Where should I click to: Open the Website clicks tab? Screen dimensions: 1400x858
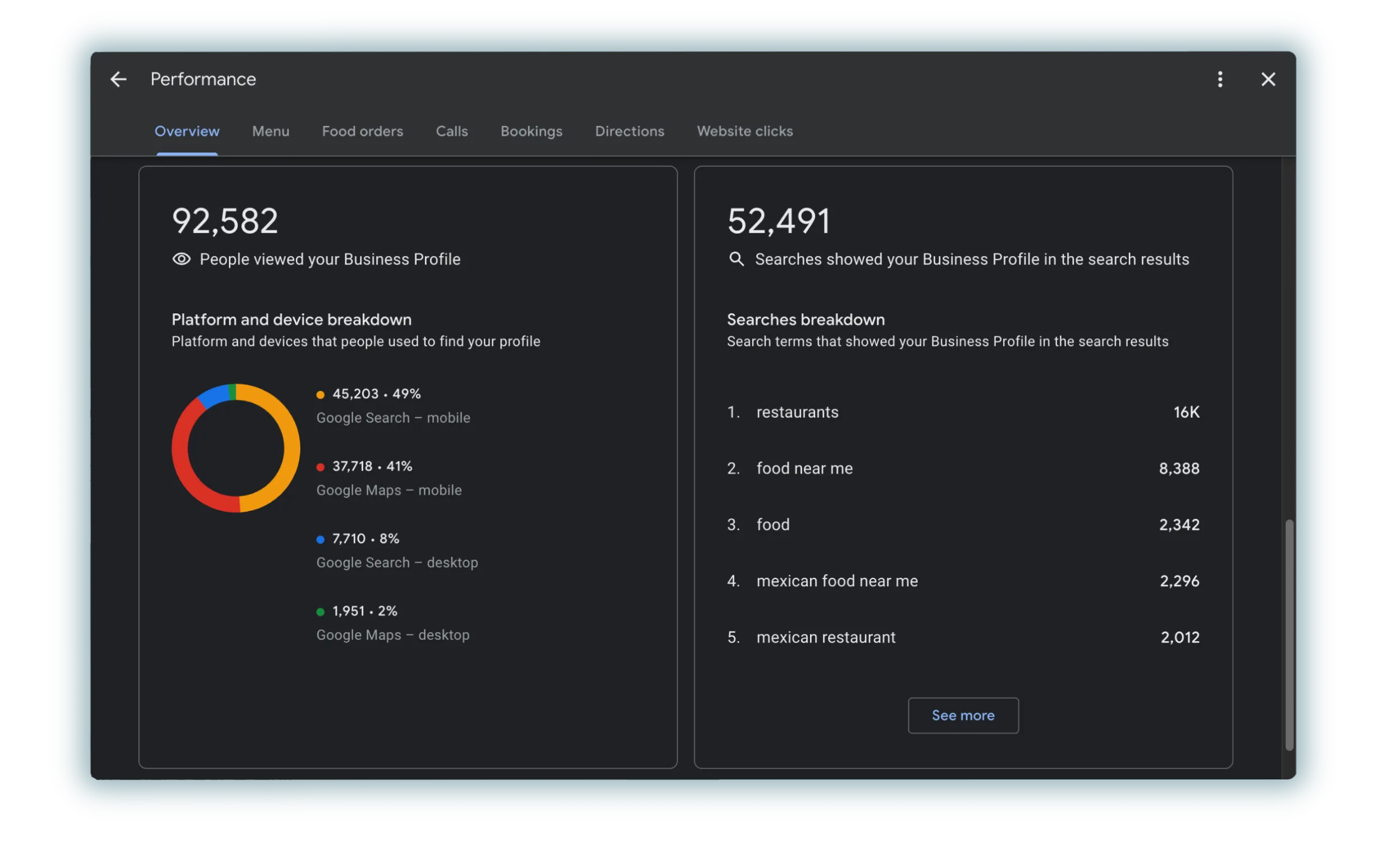[744, 131]
